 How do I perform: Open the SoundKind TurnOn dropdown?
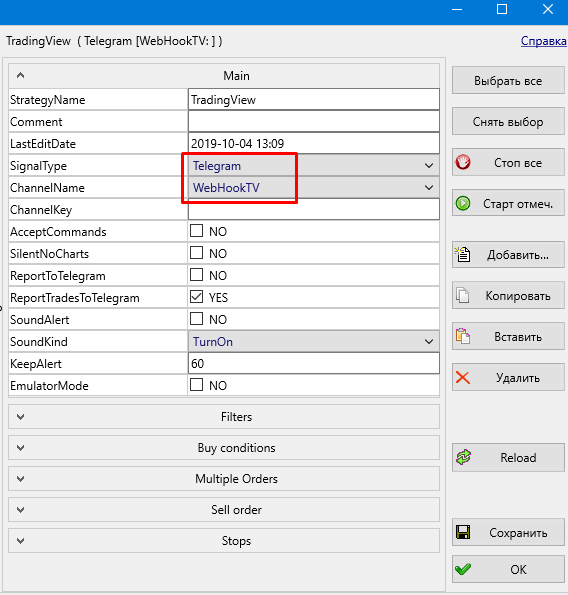click(x=314, y=342)
